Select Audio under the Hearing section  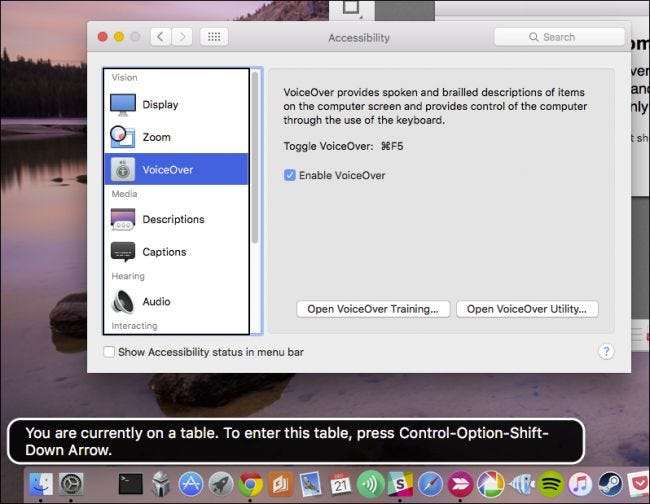click(156, 301)
